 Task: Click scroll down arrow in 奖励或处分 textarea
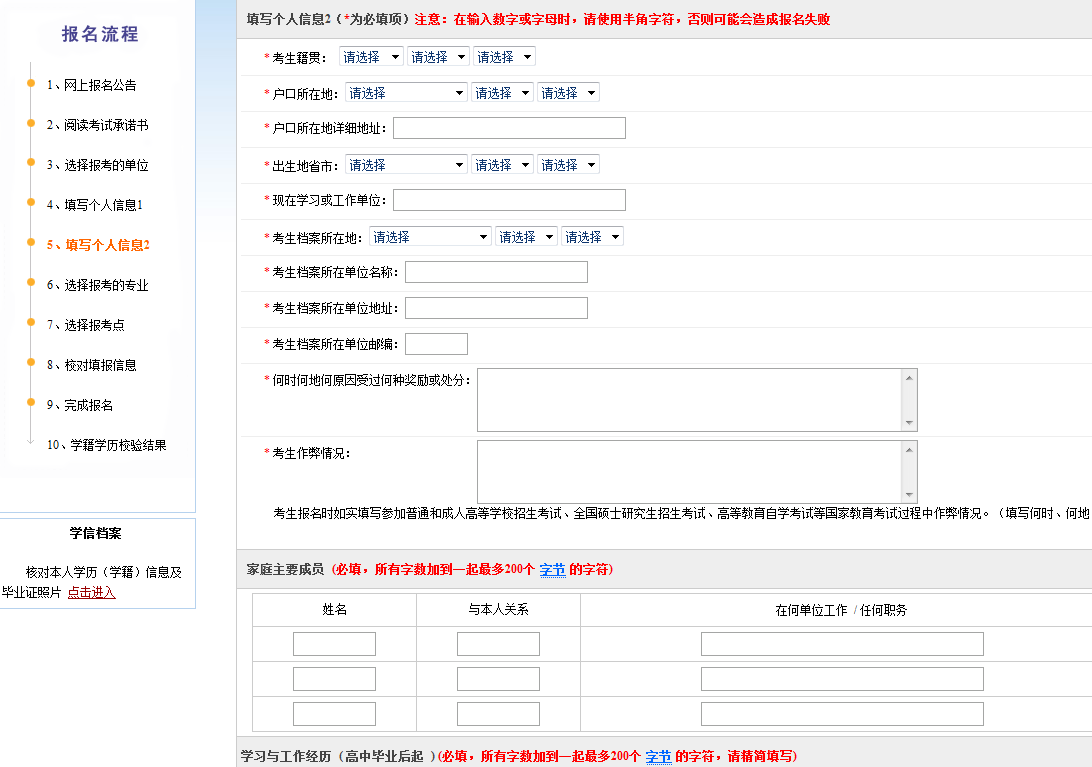tap(909, 423)
